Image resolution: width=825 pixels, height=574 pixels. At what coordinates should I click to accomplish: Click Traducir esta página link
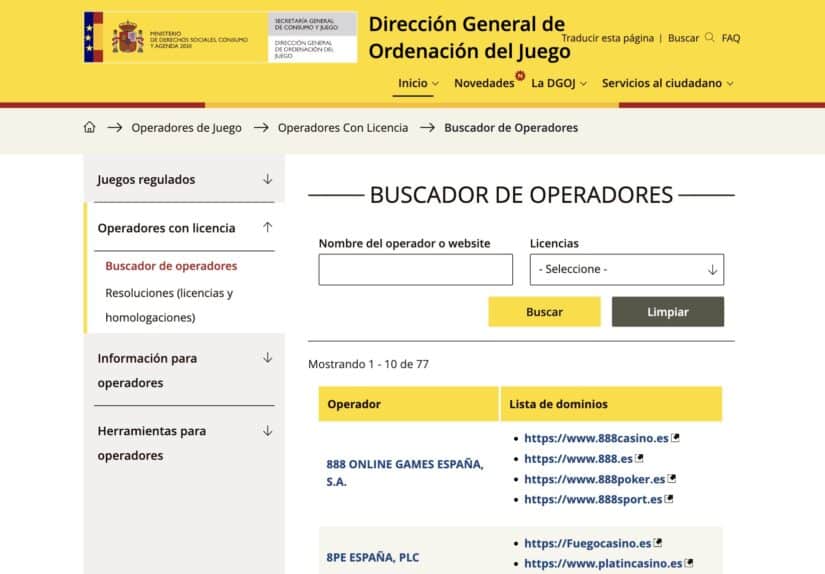608,38
